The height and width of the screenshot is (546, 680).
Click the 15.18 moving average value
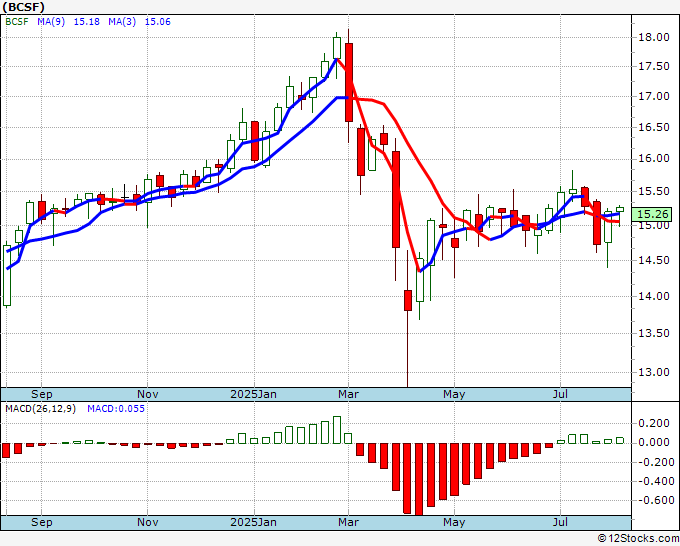coord(87,22)
